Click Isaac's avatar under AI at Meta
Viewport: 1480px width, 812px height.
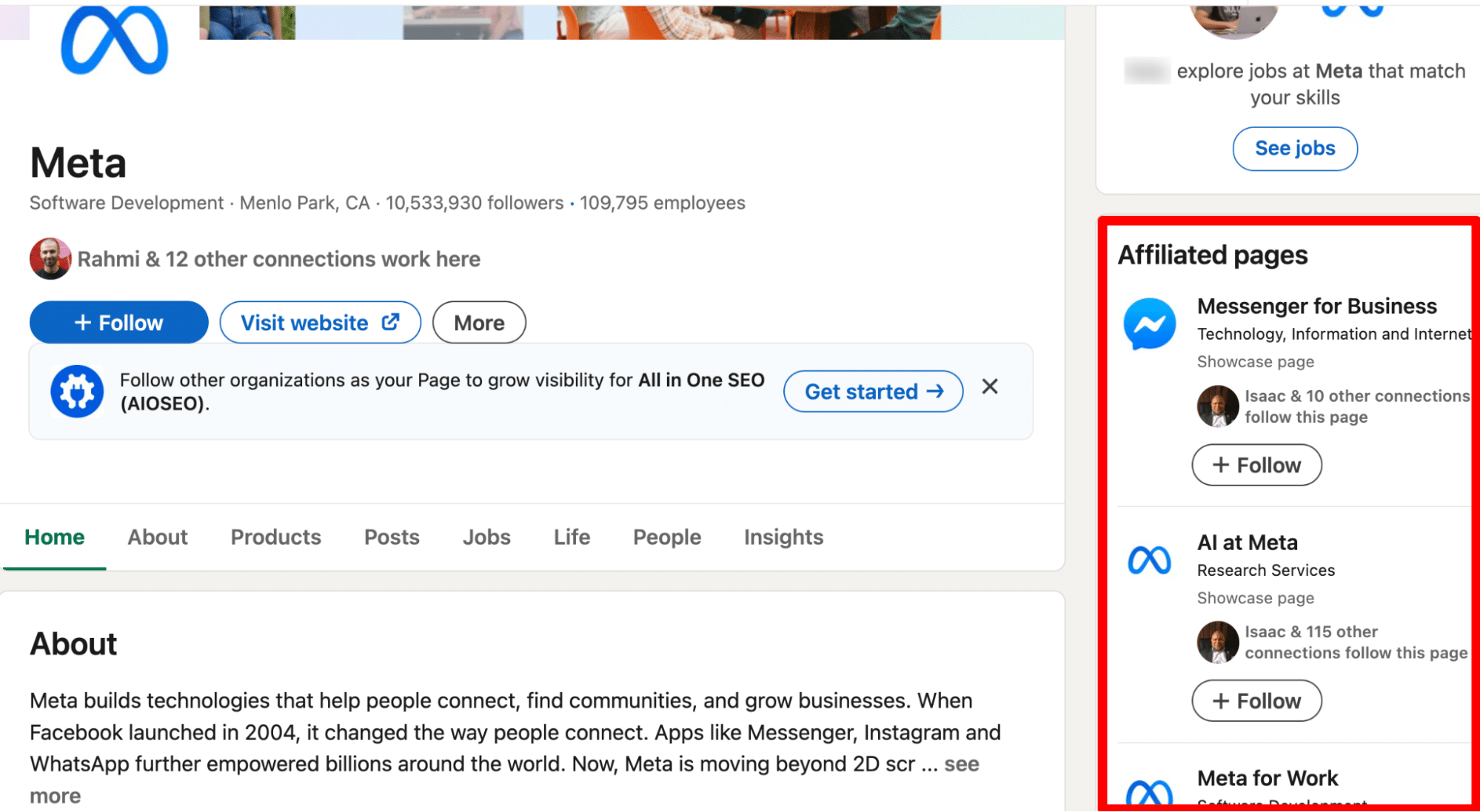[x=1218, y=642]
